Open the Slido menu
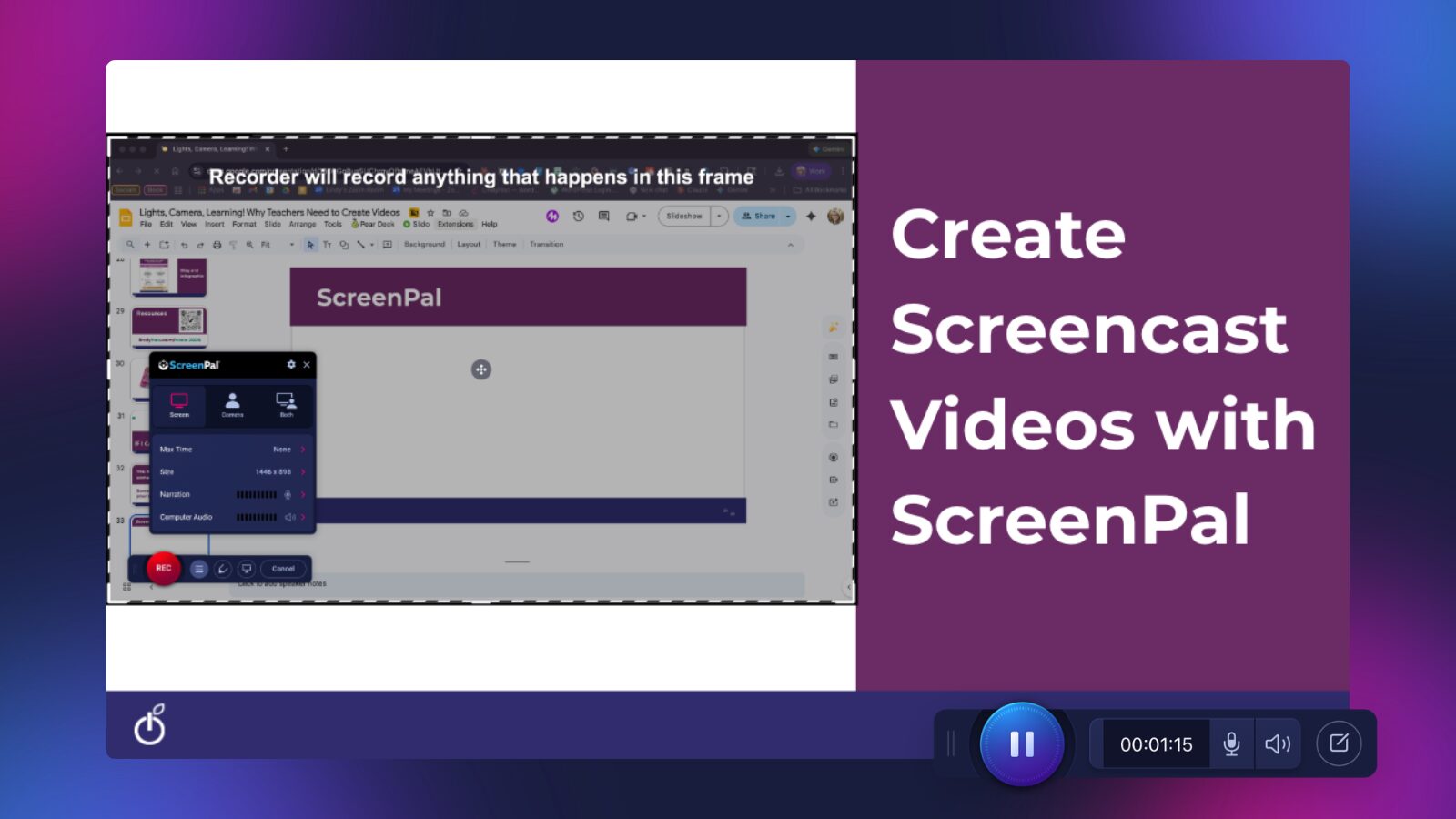This screenshot has height=819, width=1456. (x=417, y=225)
